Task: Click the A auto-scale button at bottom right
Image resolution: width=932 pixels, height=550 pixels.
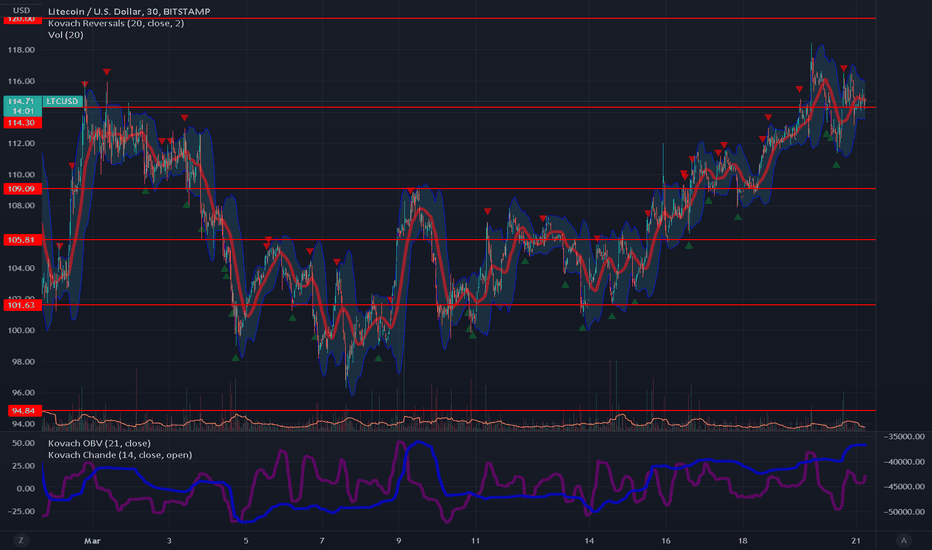Action: click(904, 540)
